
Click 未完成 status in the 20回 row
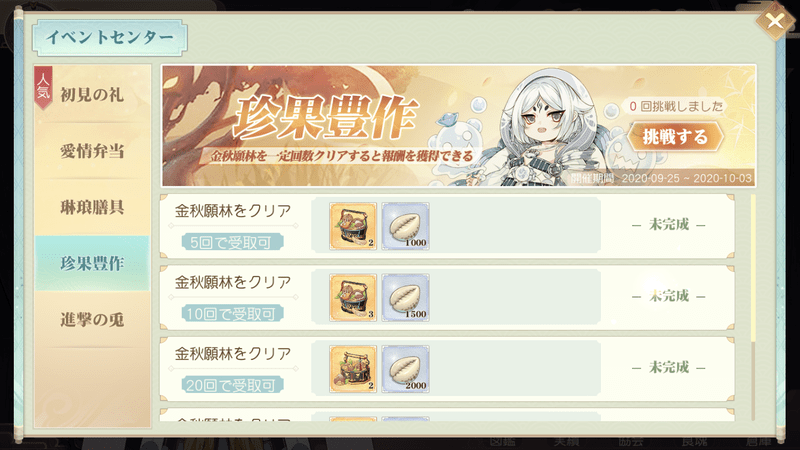[x=669, y=367]
